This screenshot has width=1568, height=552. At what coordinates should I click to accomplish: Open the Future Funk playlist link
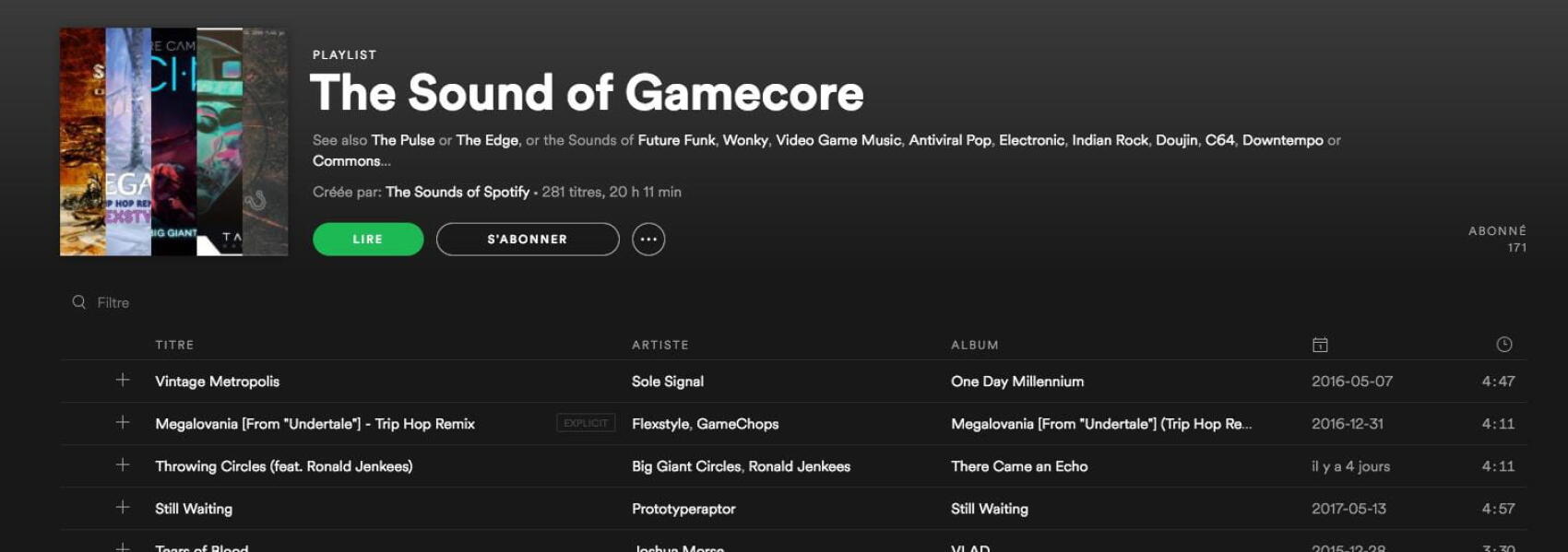point(676,140)
